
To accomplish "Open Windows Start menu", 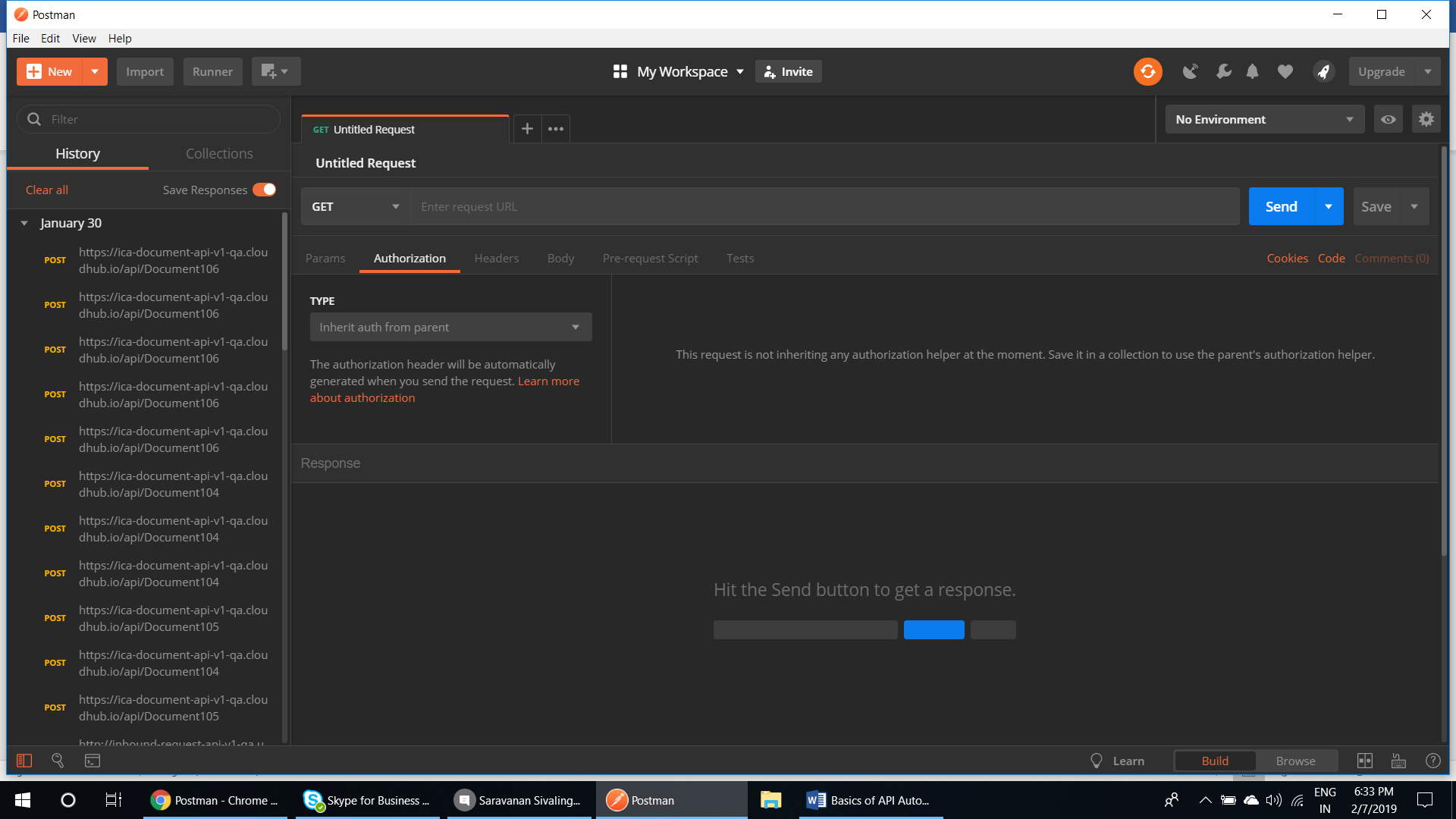I will 23,800.
